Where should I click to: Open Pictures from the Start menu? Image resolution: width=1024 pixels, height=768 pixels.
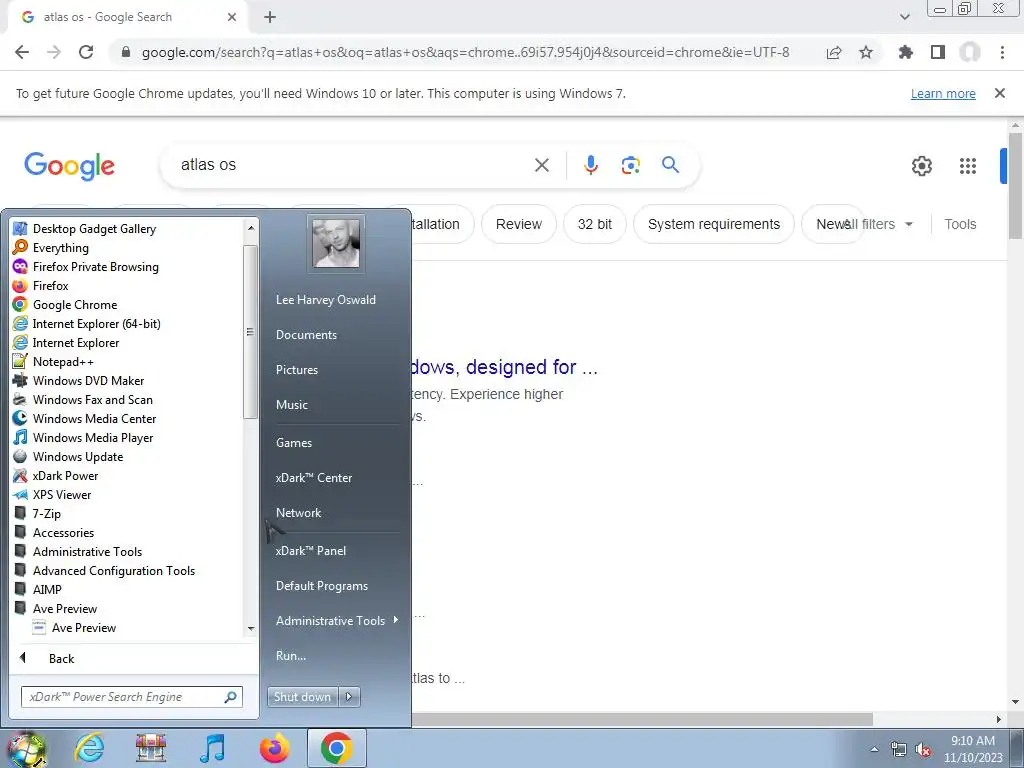pyautogui.click(x=296, y=370)
